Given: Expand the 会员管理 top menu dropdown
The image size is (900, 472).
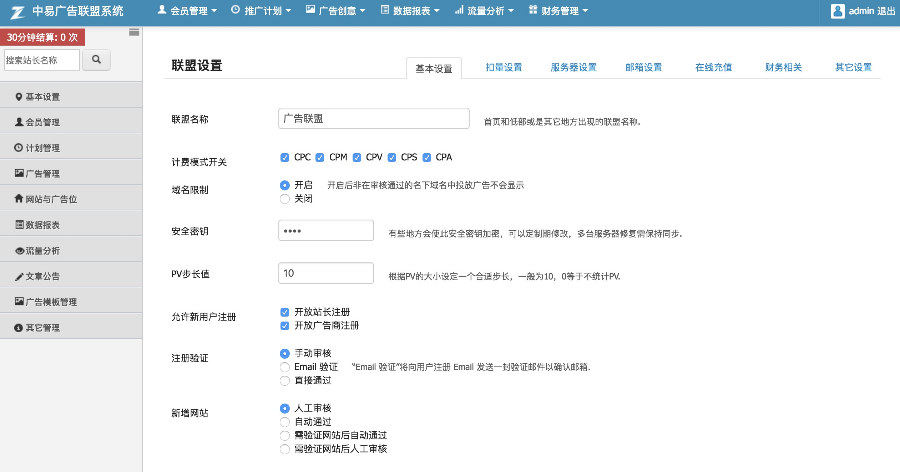Looking at the screenshot, I should 187,11.
